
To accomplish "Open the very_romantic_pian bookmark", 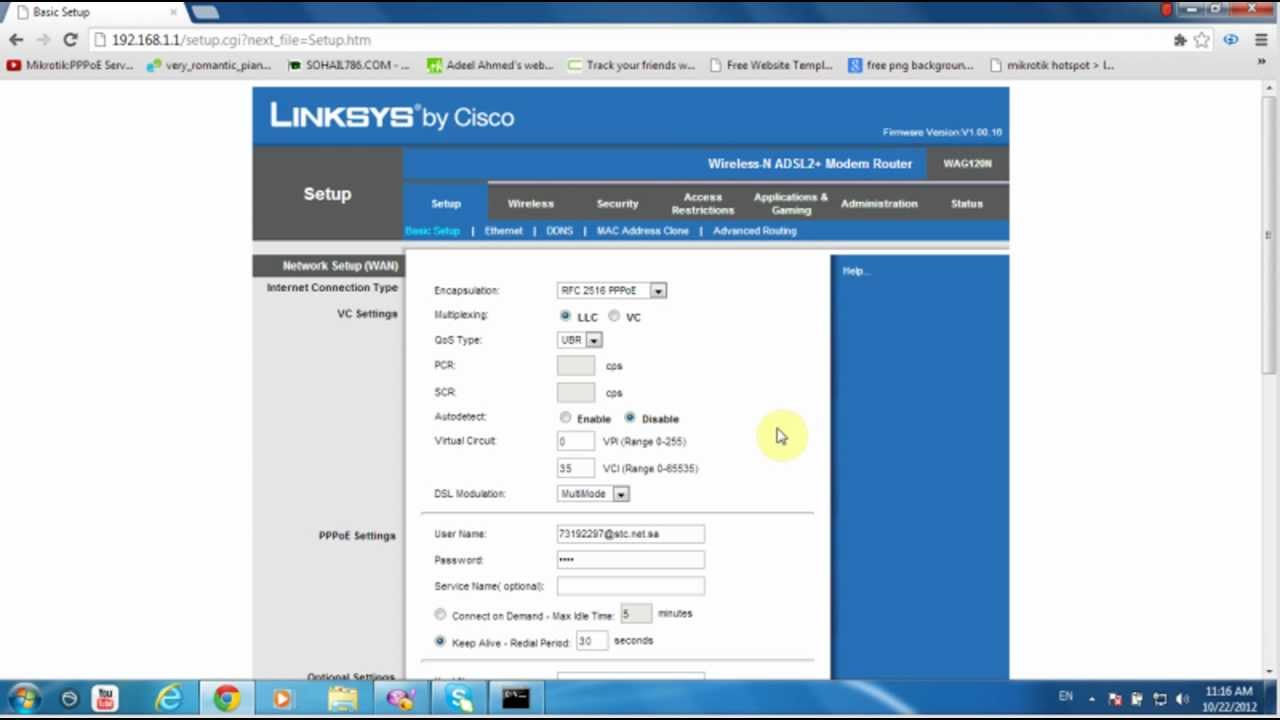I will (209, 65).
